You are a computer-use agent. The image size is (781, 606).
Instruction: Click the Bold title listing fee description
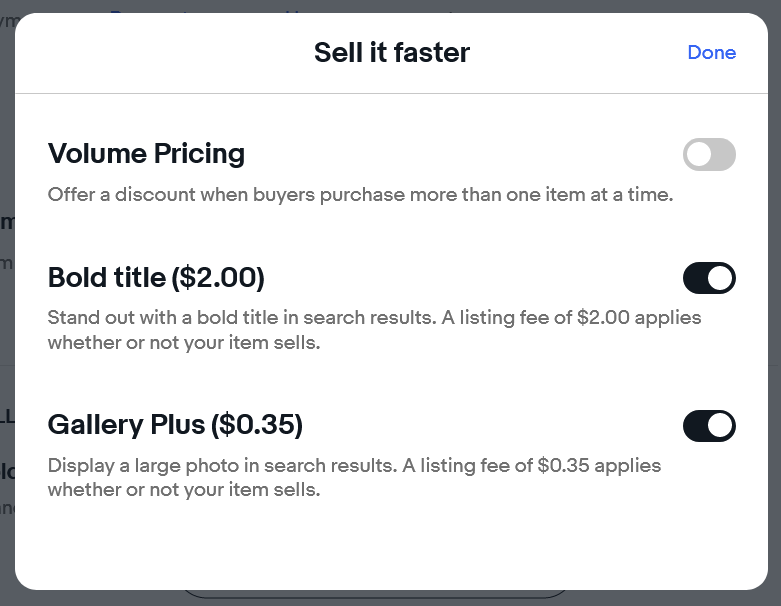pos(374,318)
